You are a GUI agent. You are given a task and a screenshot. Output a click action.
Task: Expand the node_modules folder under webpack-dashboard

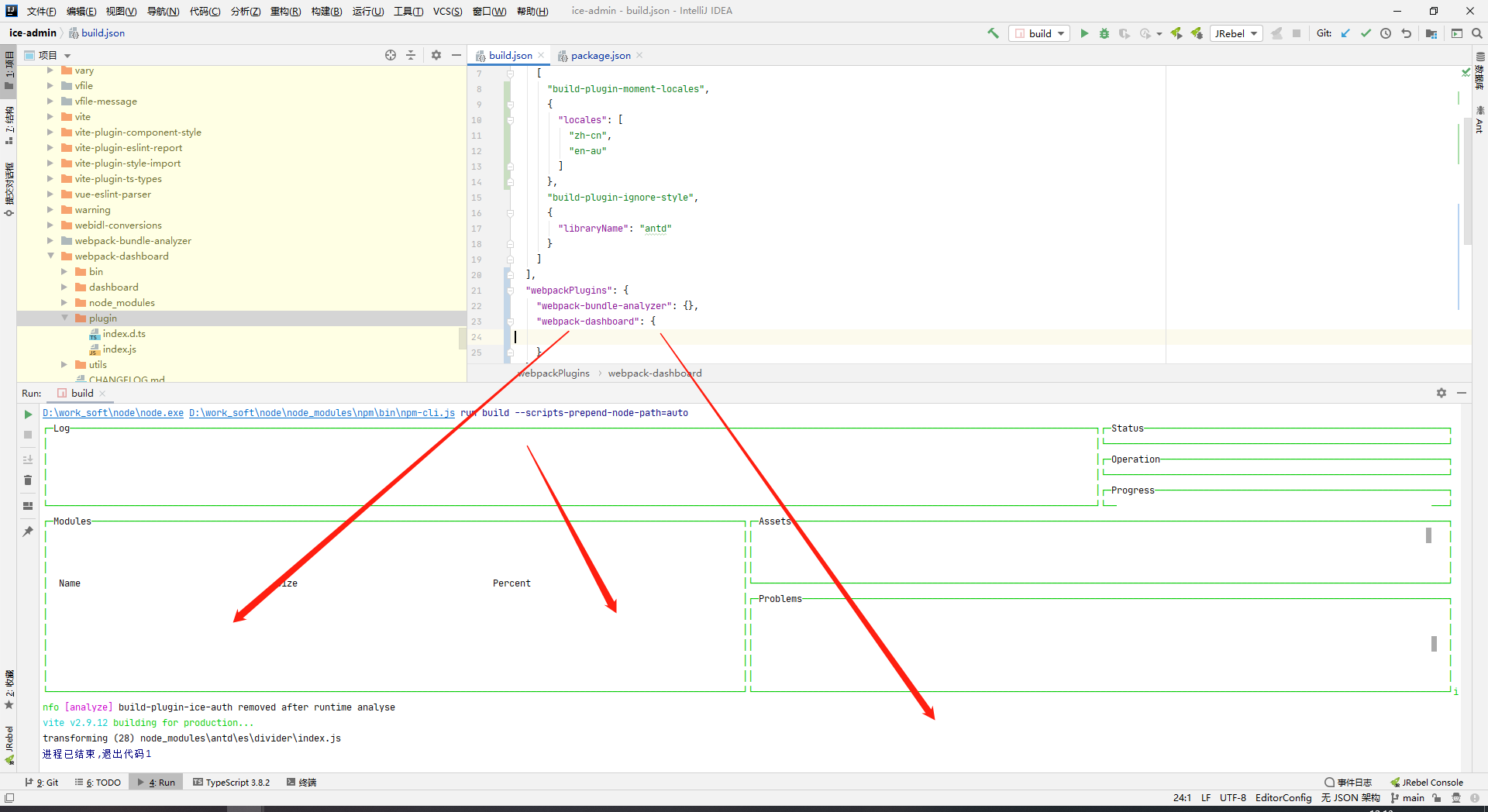pos(65,302)
